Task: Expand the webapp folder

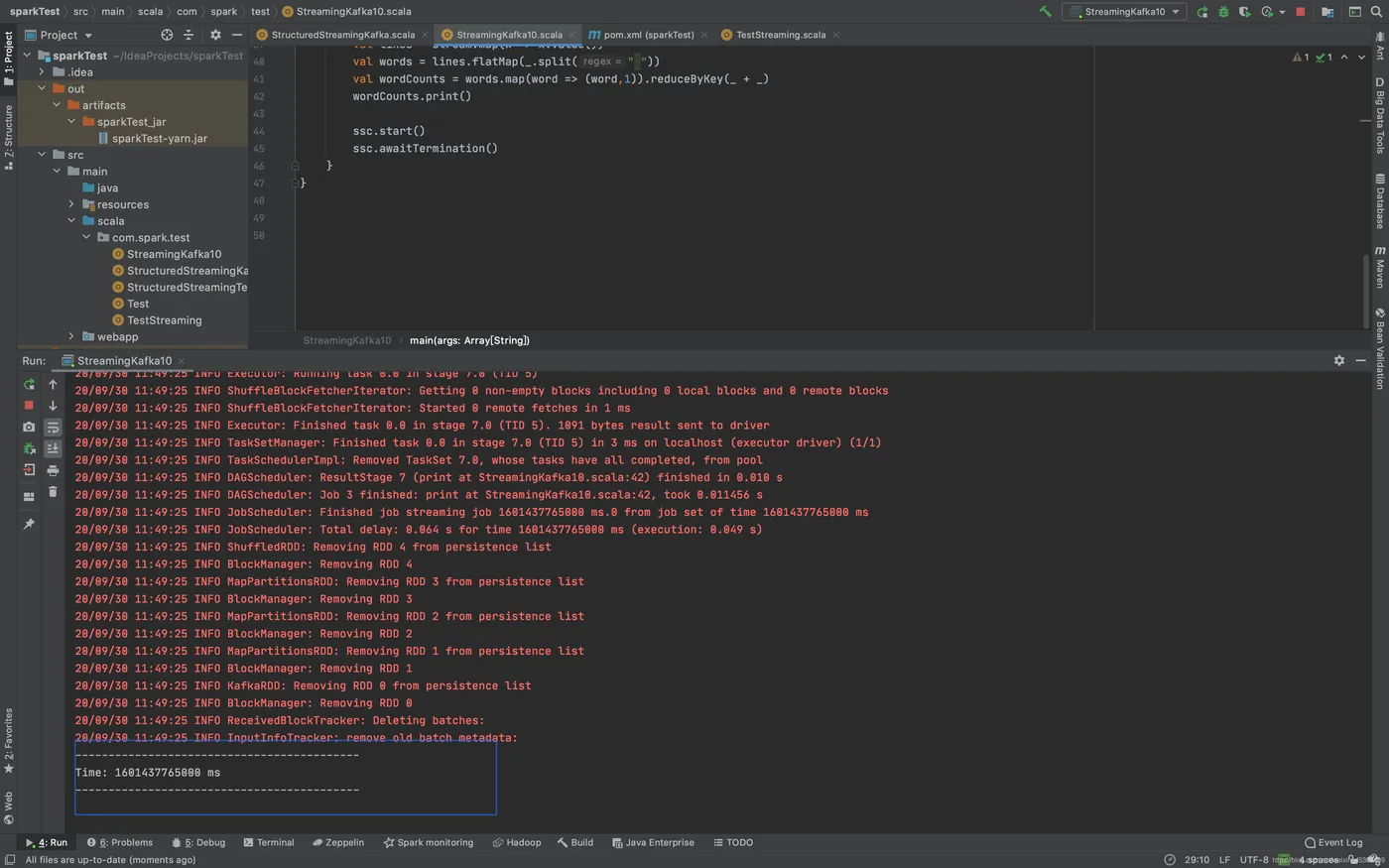Action: (x=71, y=336)
